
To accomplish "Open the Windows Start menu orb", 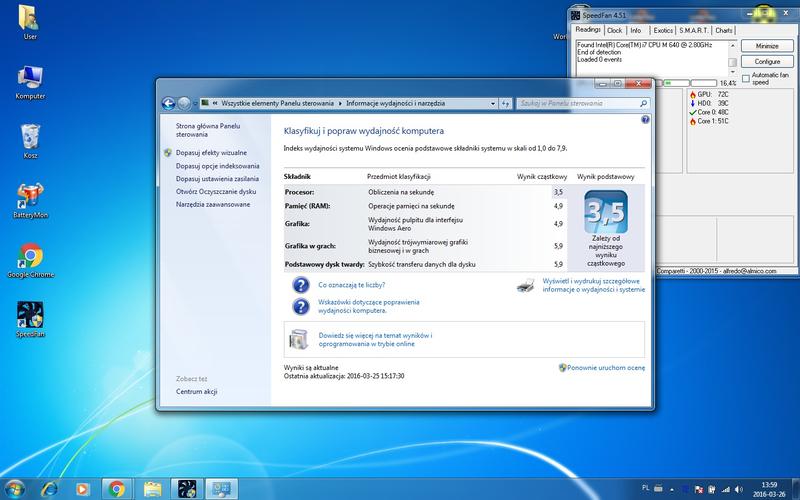I will (x=14, y=489).
